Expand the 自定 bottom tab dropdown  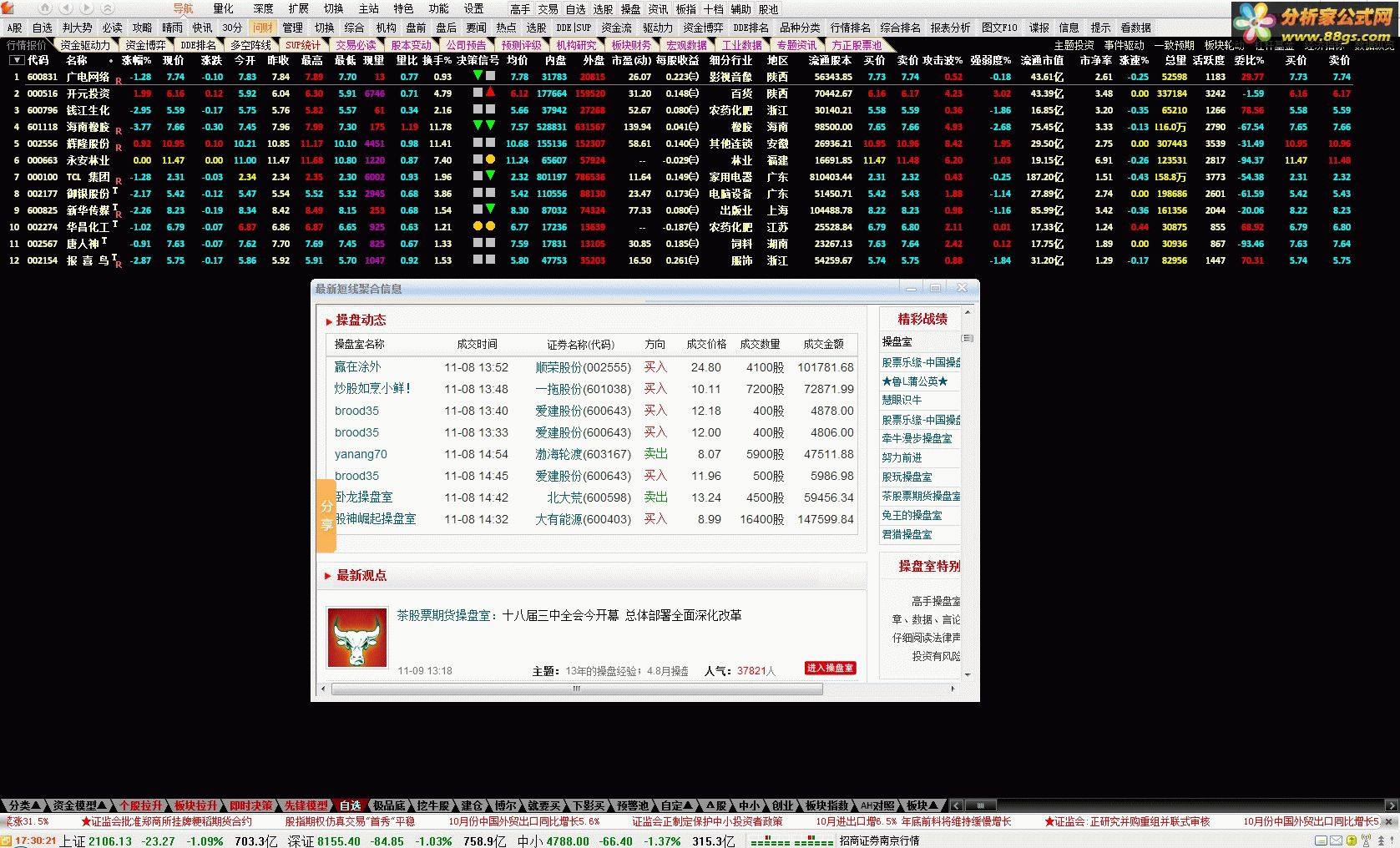pos(676,805)
